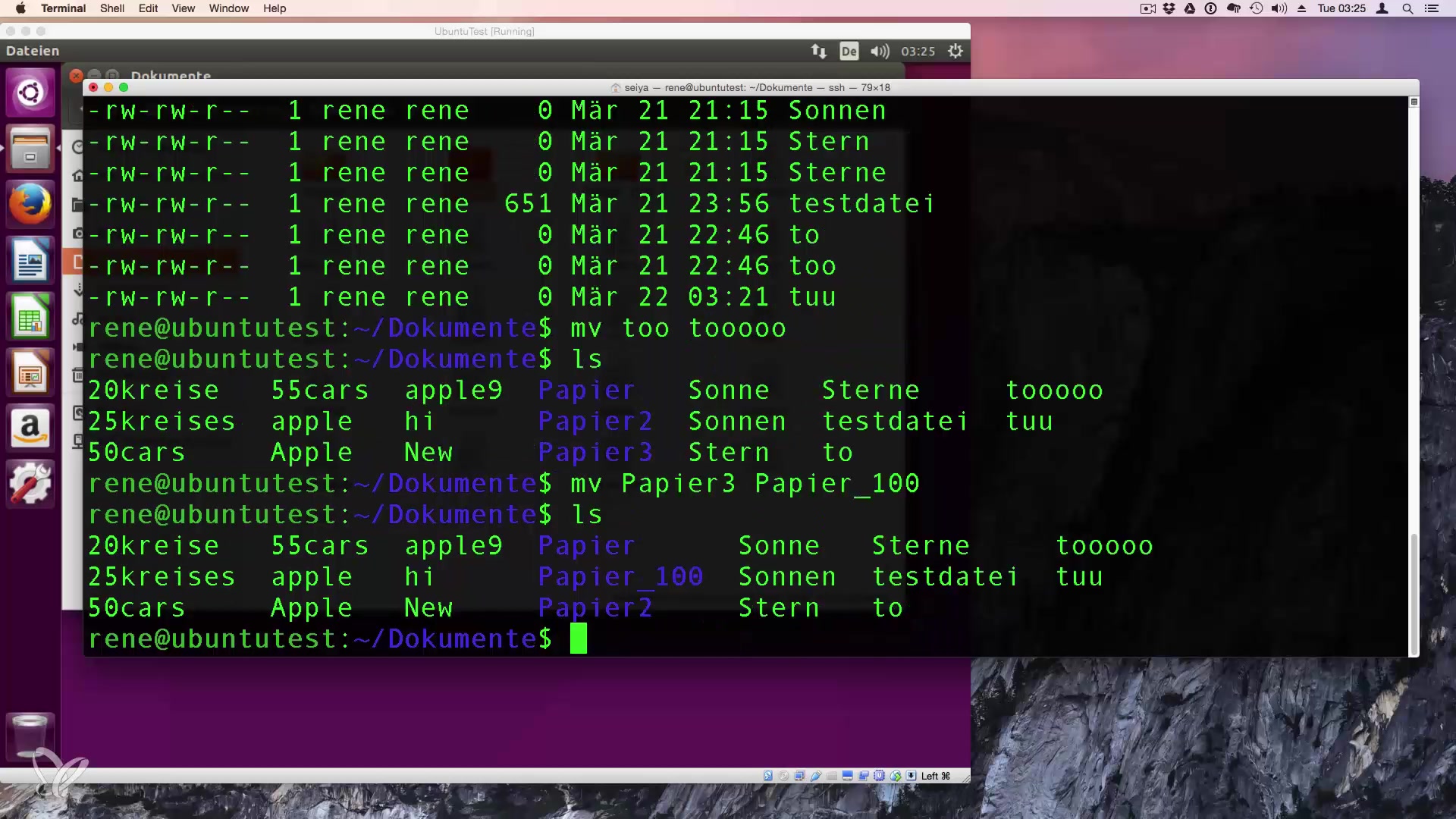This screenshot has width=1456, height=819.
Task: Click the Ubuntu Dash home icon
Action: click(30, 93)
